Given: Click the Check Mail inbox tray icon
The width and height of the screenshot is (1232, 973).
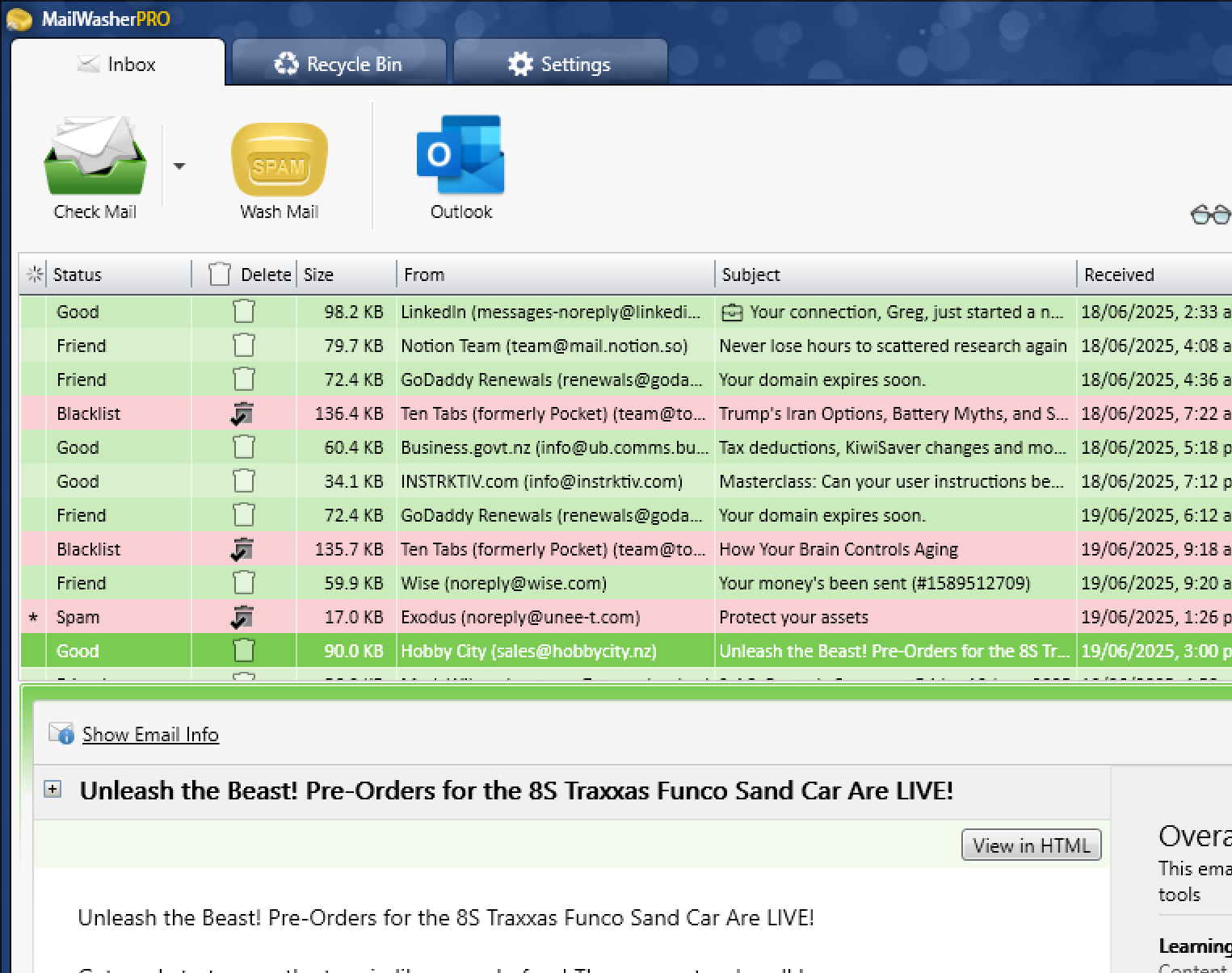Looking at the screenshot, I should 95,156.
